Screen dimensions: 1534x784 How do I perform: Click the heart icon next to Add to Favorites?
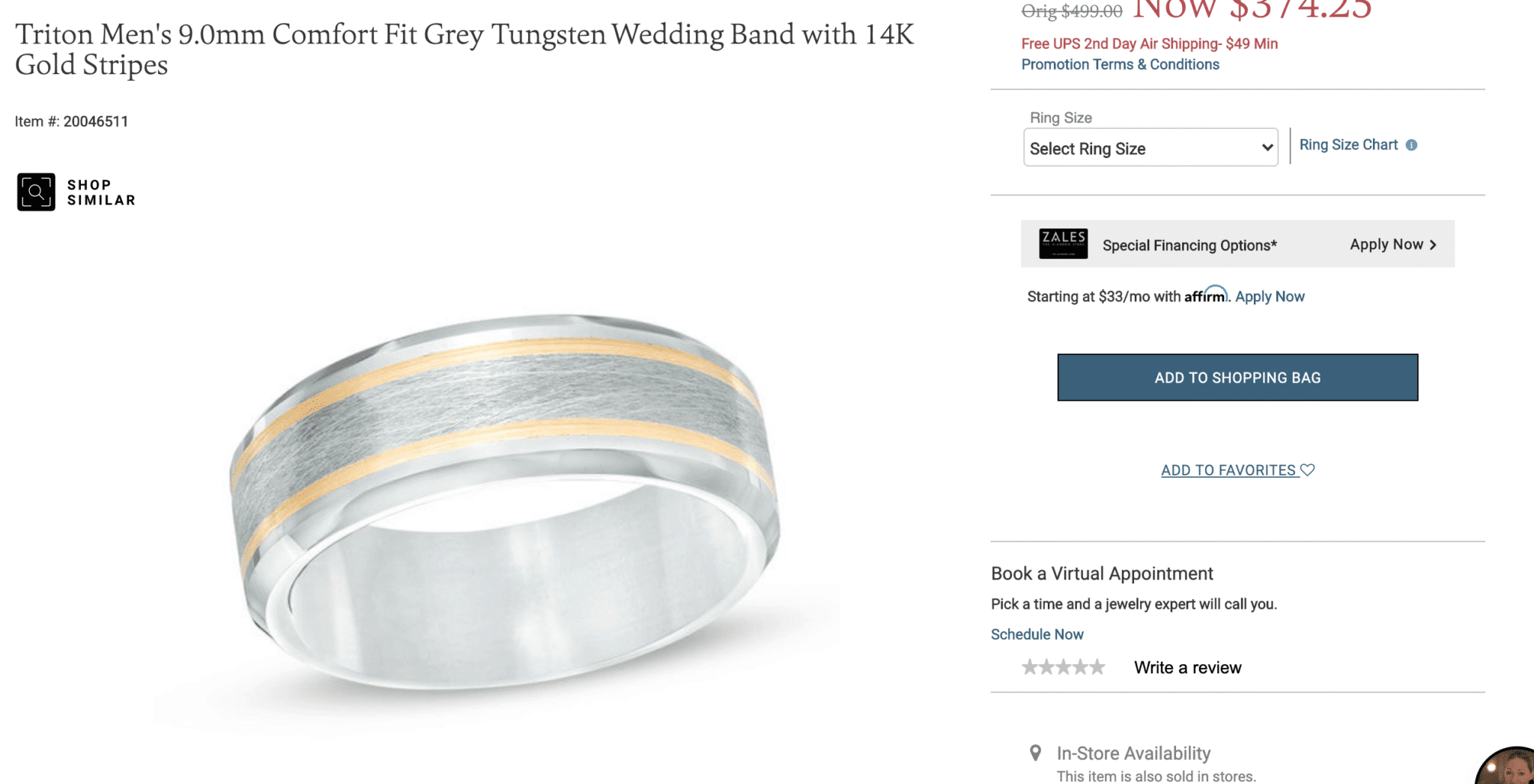click(x=1307, y=470)
